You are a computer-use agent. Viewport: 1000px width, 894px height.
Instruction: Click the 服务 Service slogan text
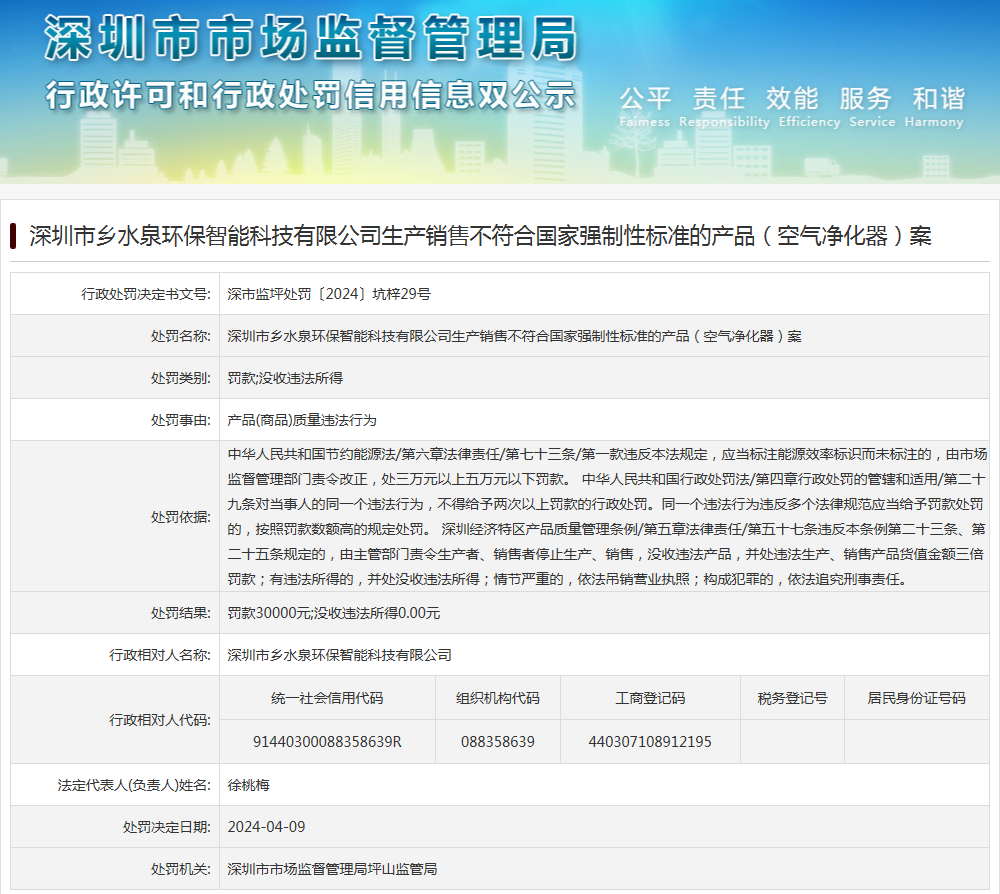tap(871, 106)
